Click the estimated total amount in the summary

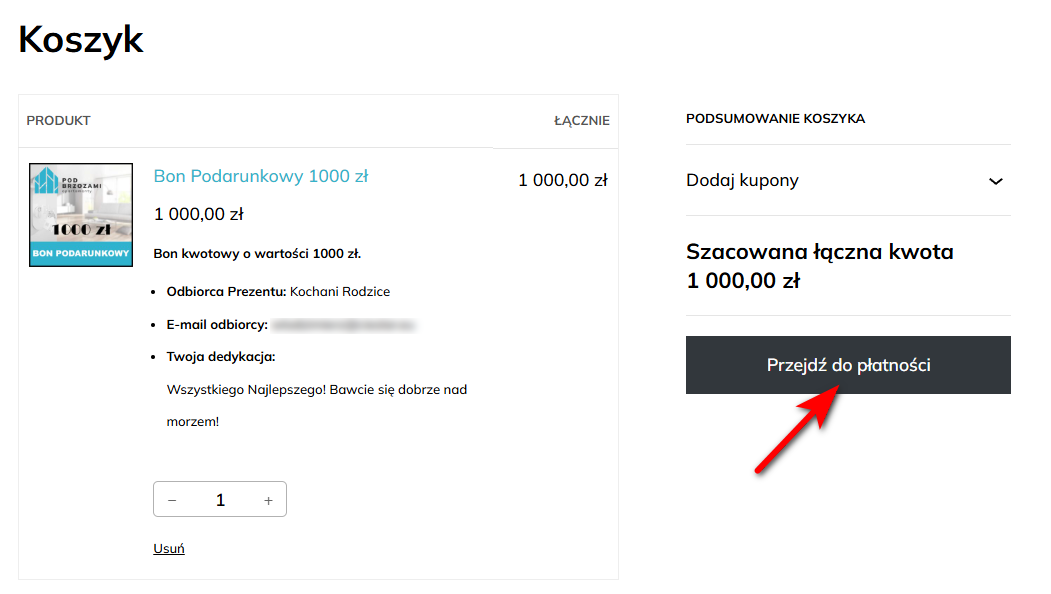click(x=743, y=281)
